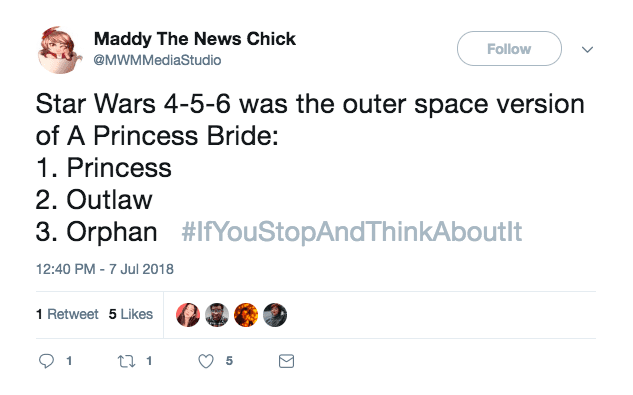The width and height of the screenshot is (633, 395).
Task: Click the reply count number 1
Action: pyautogui.click(x=69, y=361)
